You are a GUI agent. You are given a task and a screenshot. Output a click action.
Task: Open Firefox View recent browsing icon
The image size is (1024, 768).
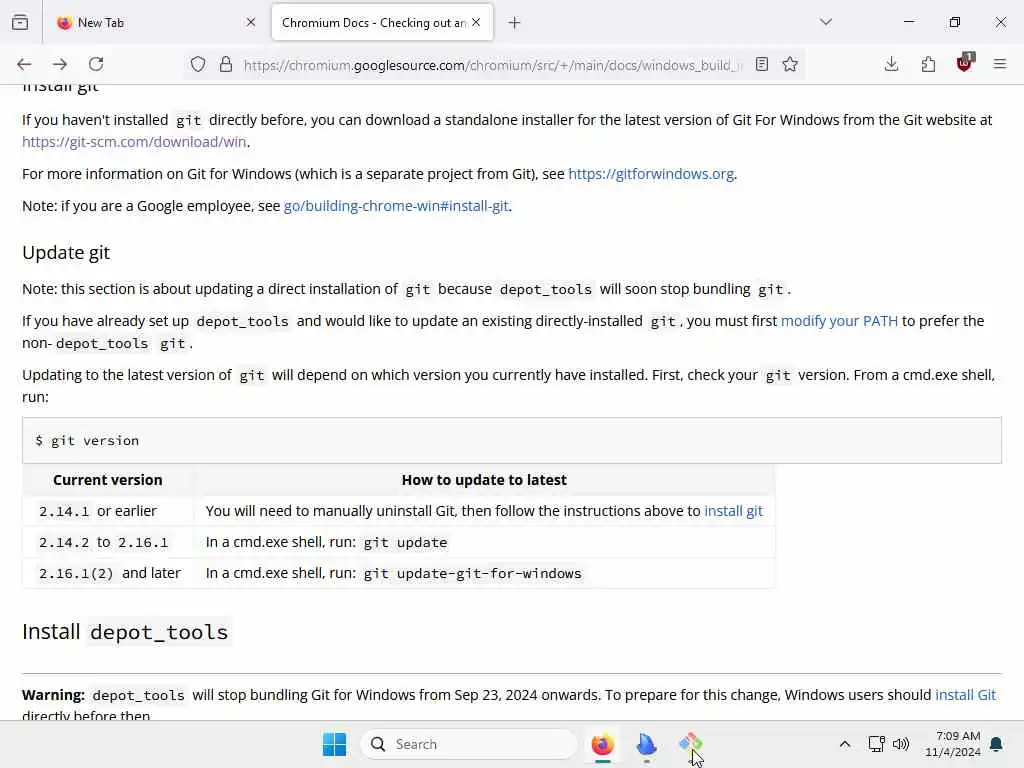(20, 23)
